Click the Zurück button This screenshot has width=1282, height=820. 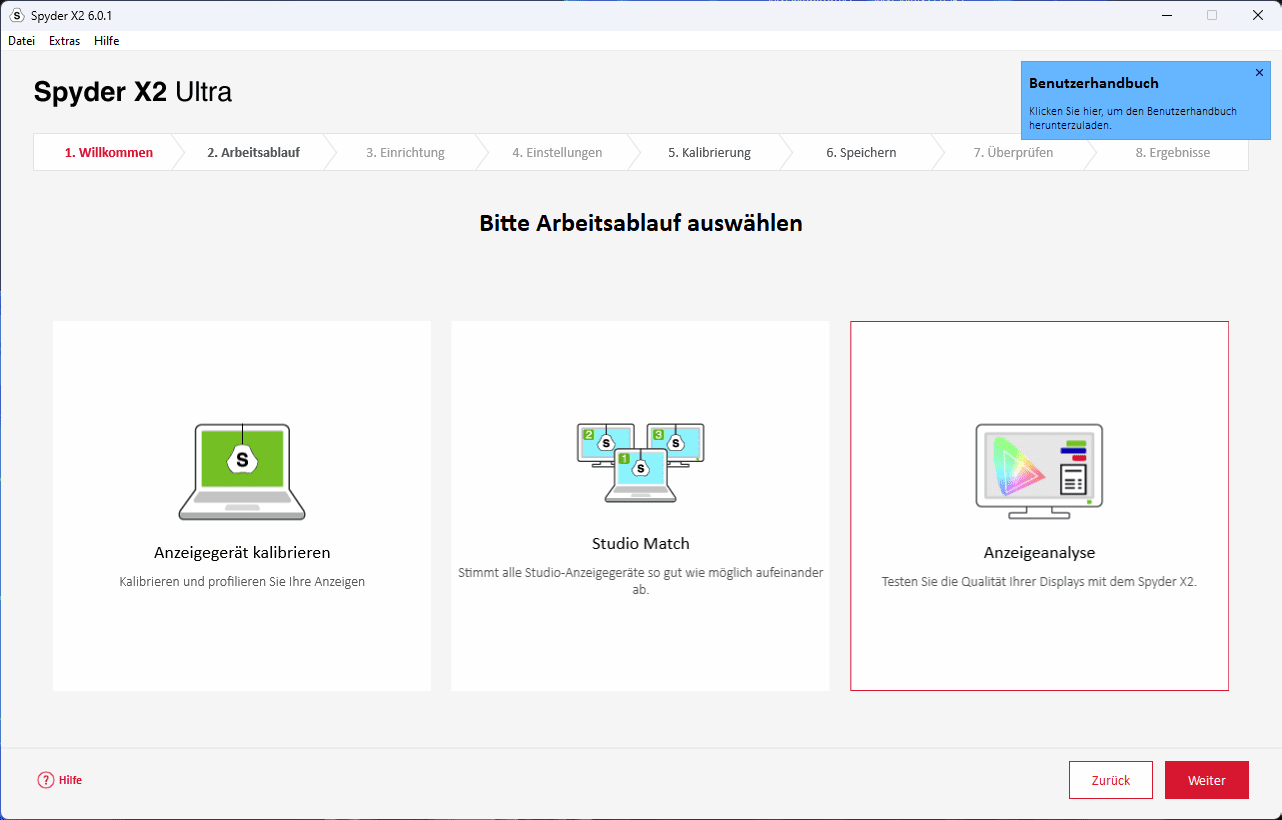coord(1111,780)
